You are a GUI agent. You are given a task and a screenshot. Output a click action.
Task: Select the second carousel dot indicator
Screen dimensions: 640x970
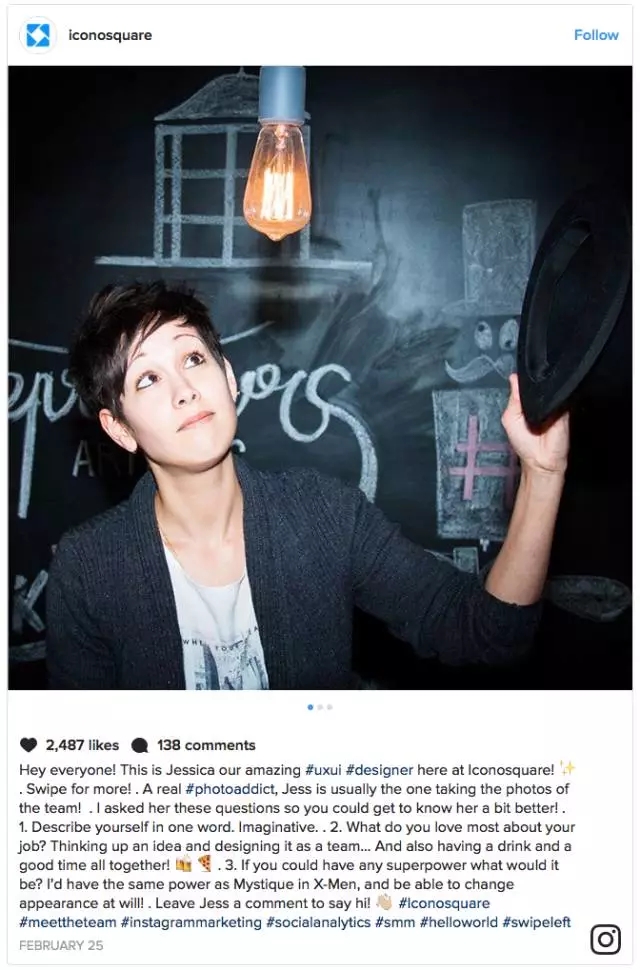tap(320, 707)
